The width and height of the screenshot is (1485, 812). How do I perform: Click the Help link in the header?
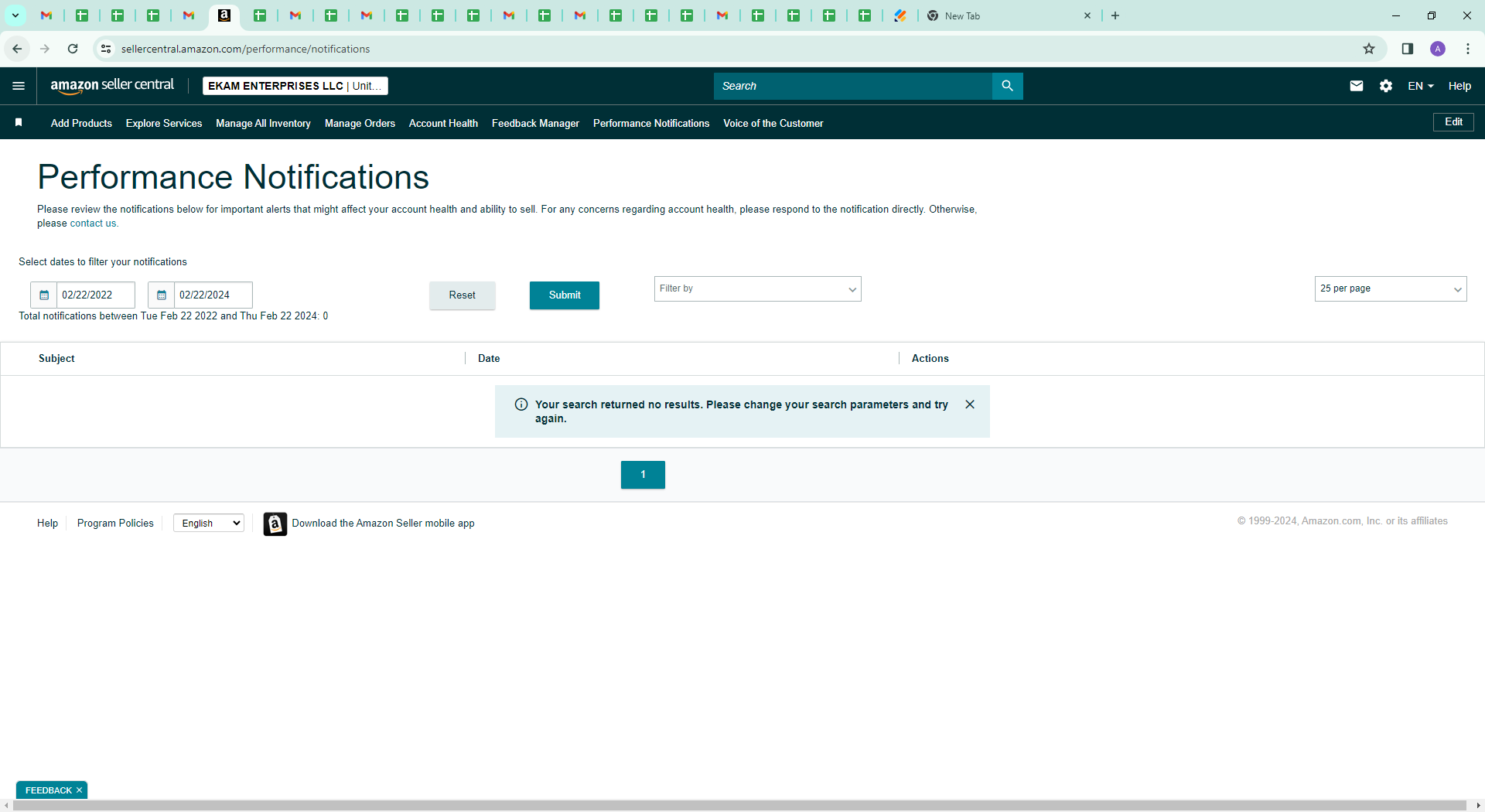[1459, 86]
